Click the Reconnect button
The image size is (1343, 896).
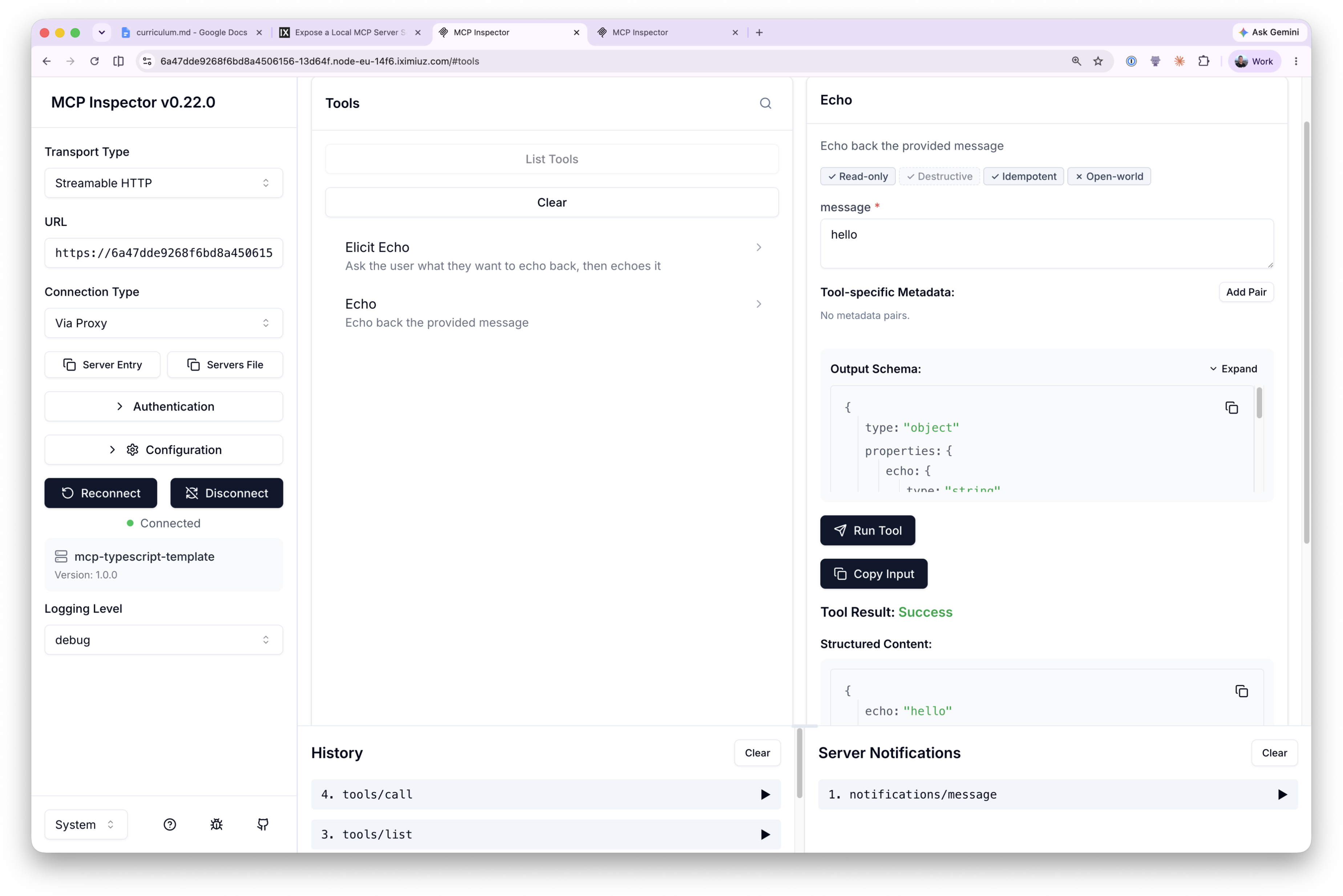click(x=101, y=492)
